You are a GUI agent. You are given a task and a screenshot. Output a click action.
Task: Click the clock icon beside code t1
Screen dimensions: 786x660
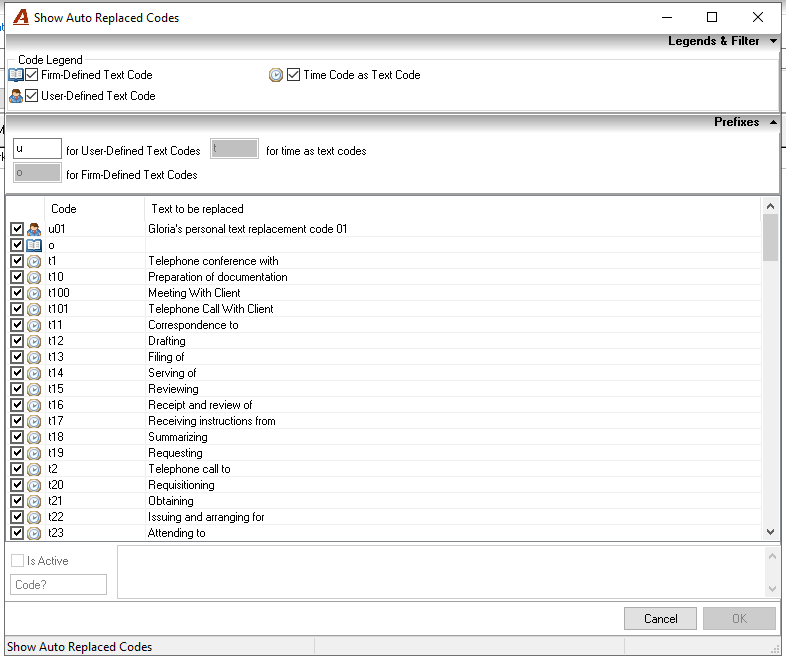pos(34,262)
